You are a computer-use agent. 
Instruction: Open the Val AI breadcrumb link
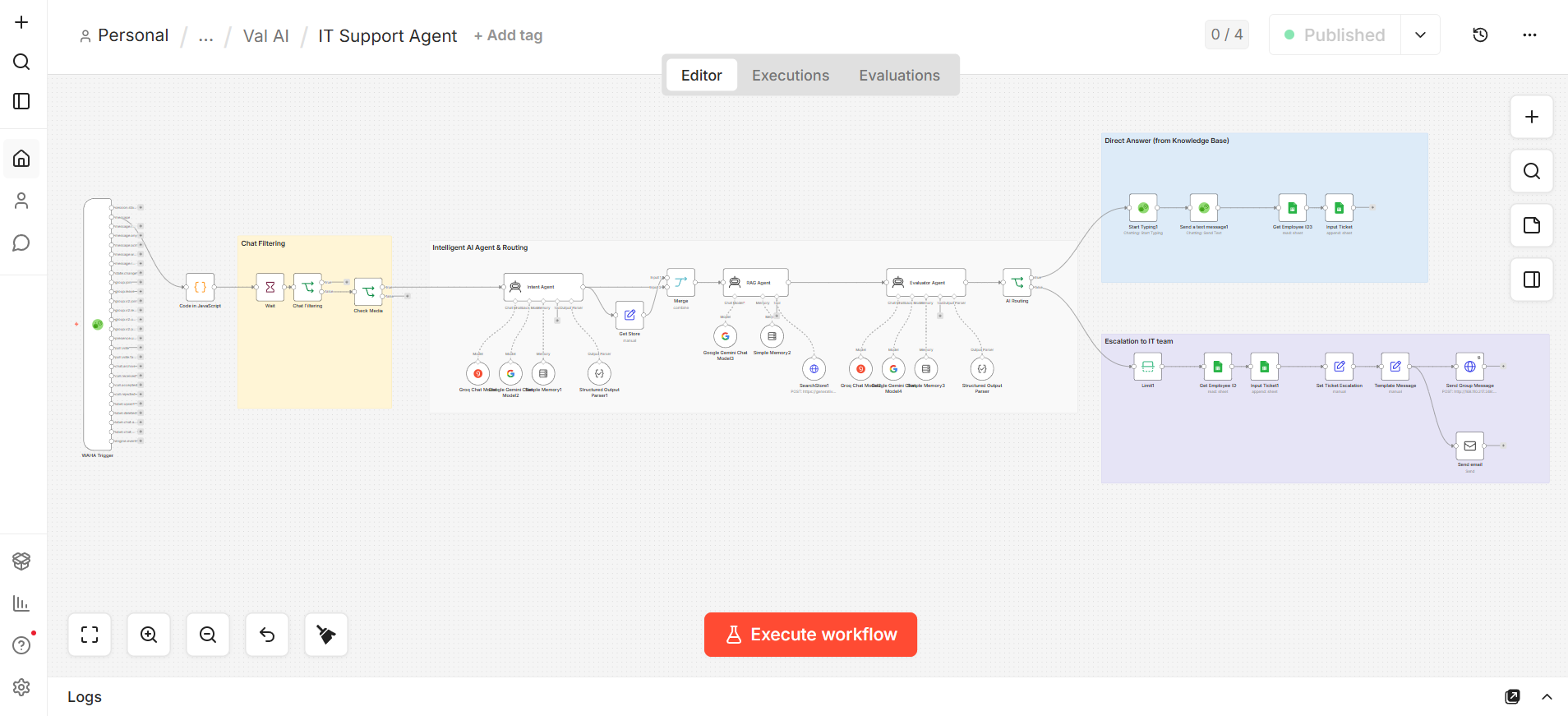[x=266, y=36]
